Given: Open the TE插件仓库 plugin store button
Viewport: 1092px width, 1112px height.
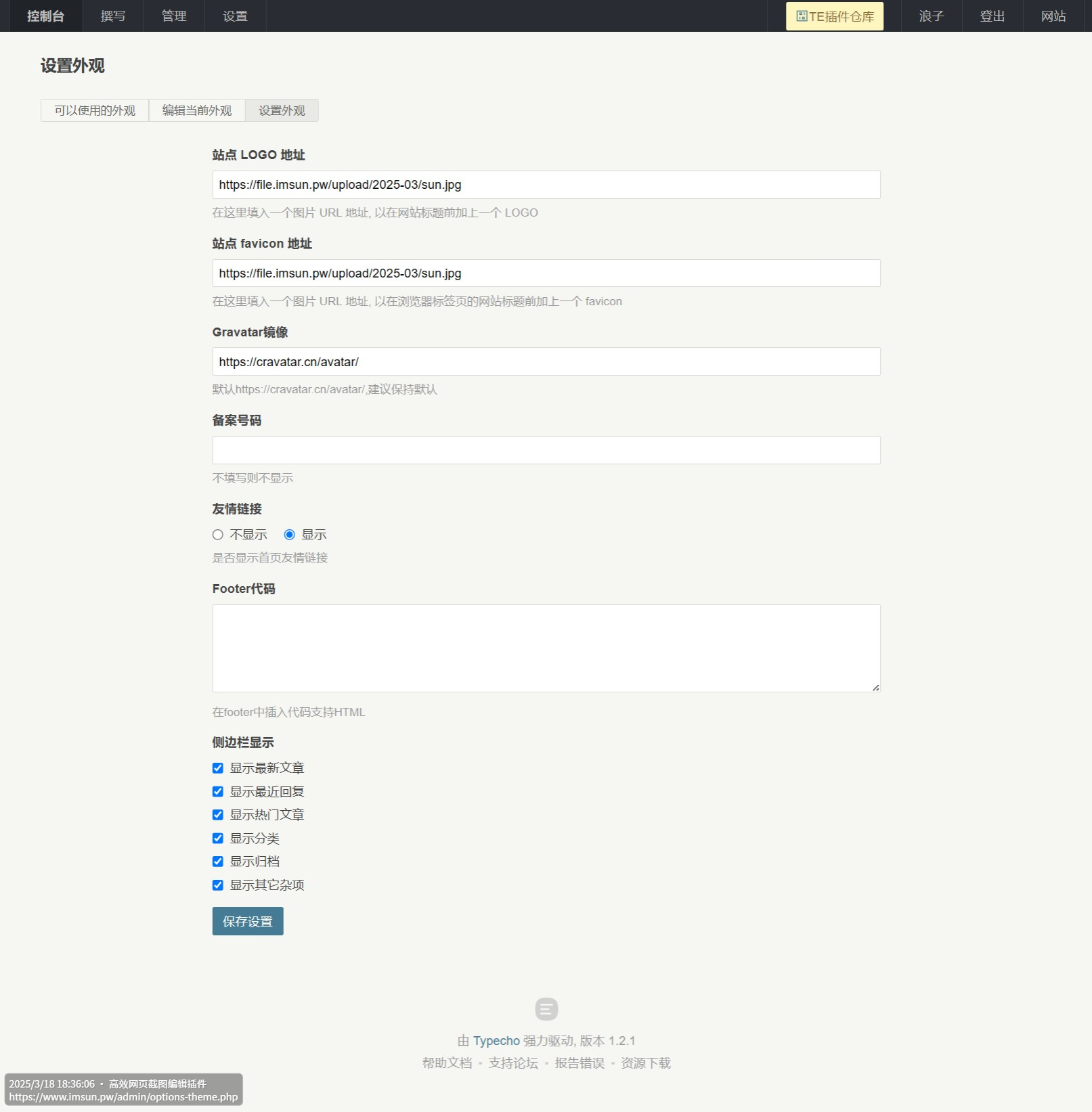Looking at the screenshot, I should pyautogui.click(x=834, y=16).
